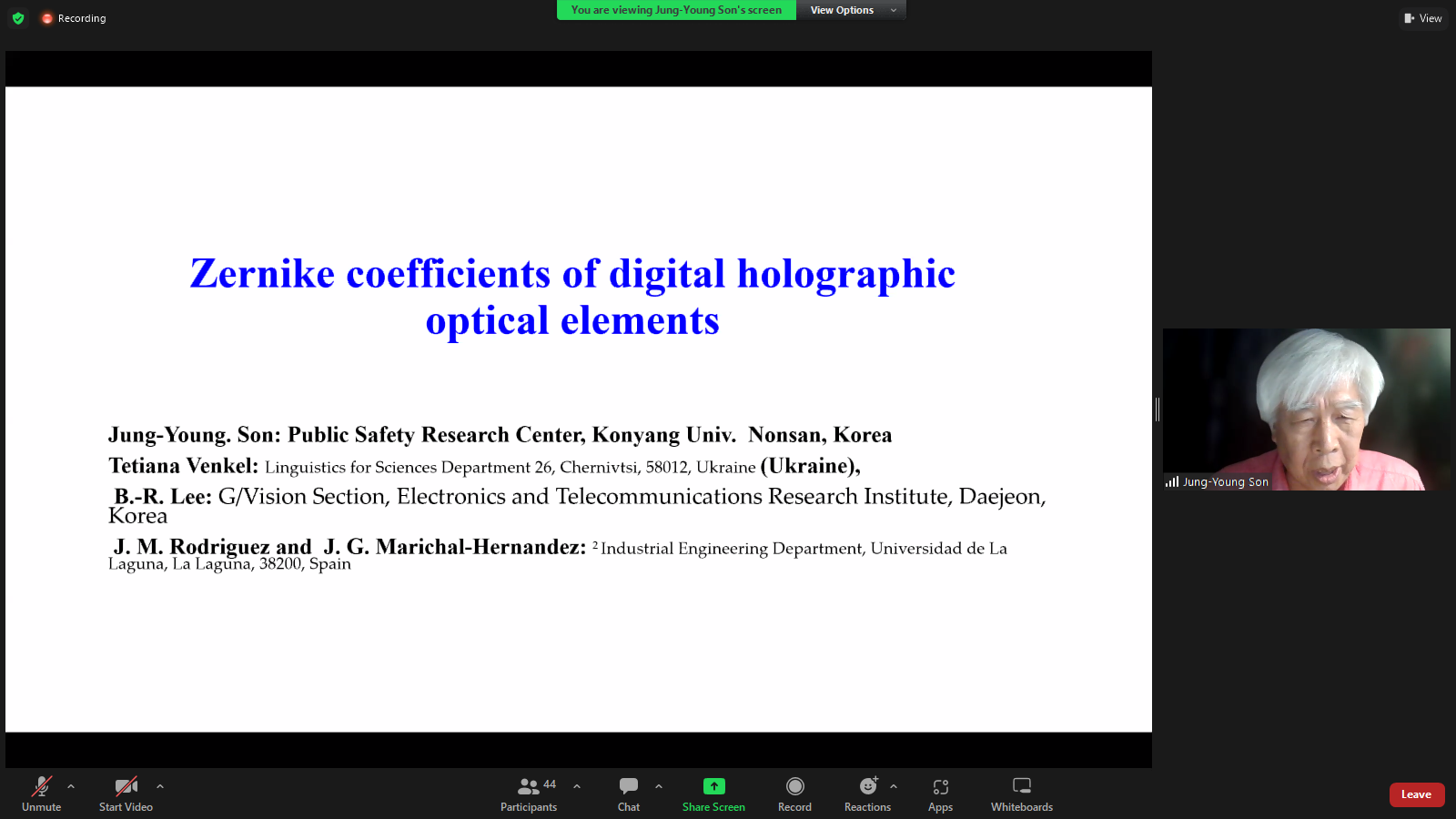
Task: Click the green encryption shield icon
Action: pyautogui.click(x=18, y=18)
